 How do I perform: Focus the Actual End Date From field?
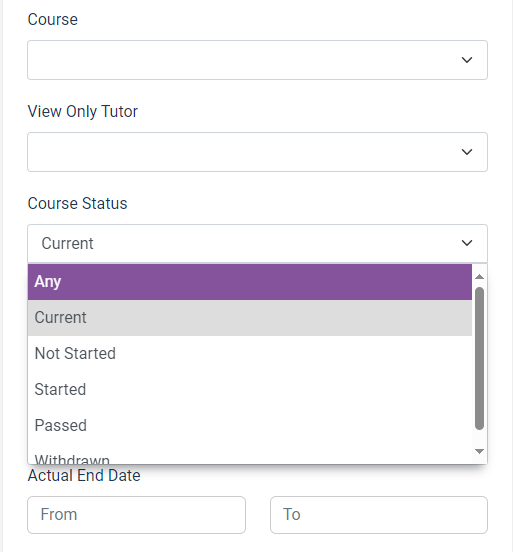coord(136,515)
